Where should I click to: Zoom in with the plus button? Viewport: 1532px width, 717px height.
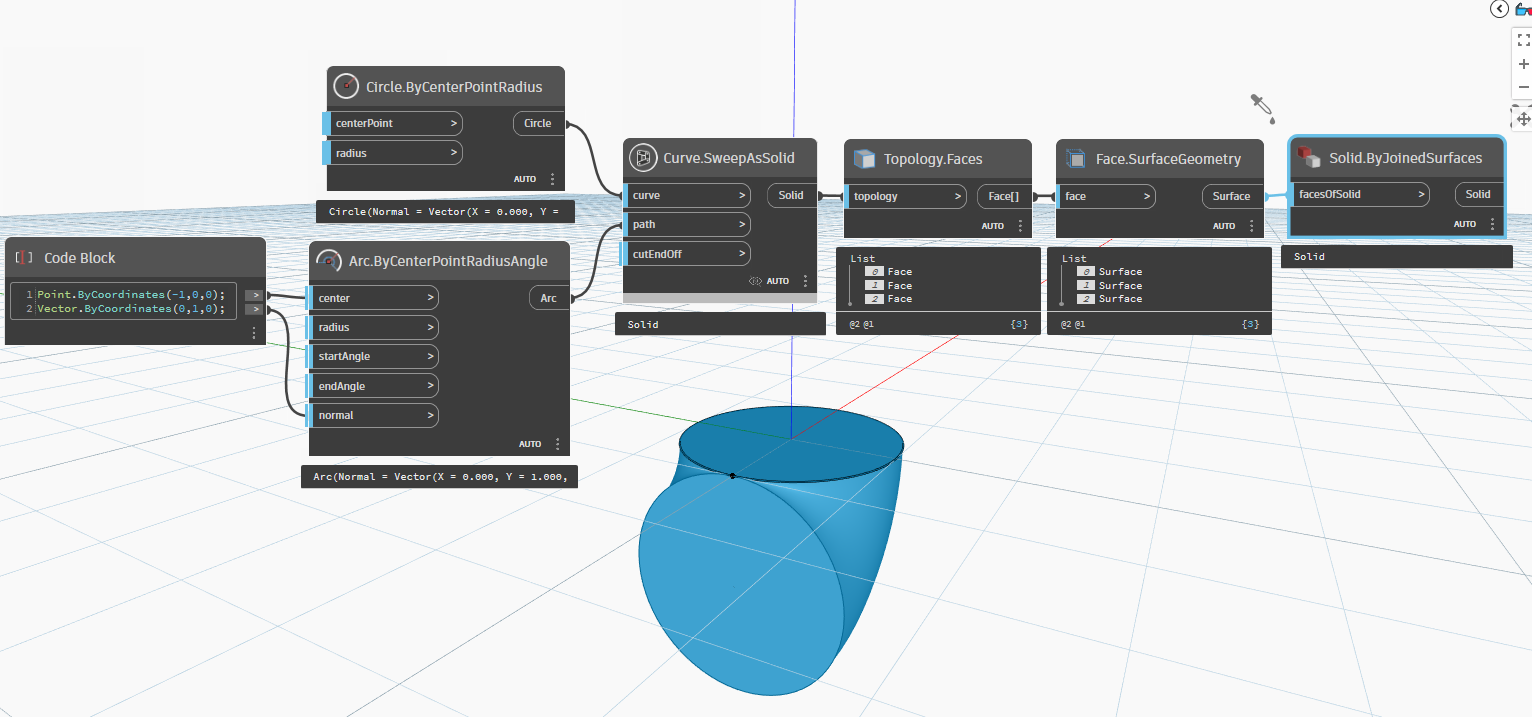pos(1523,64)
